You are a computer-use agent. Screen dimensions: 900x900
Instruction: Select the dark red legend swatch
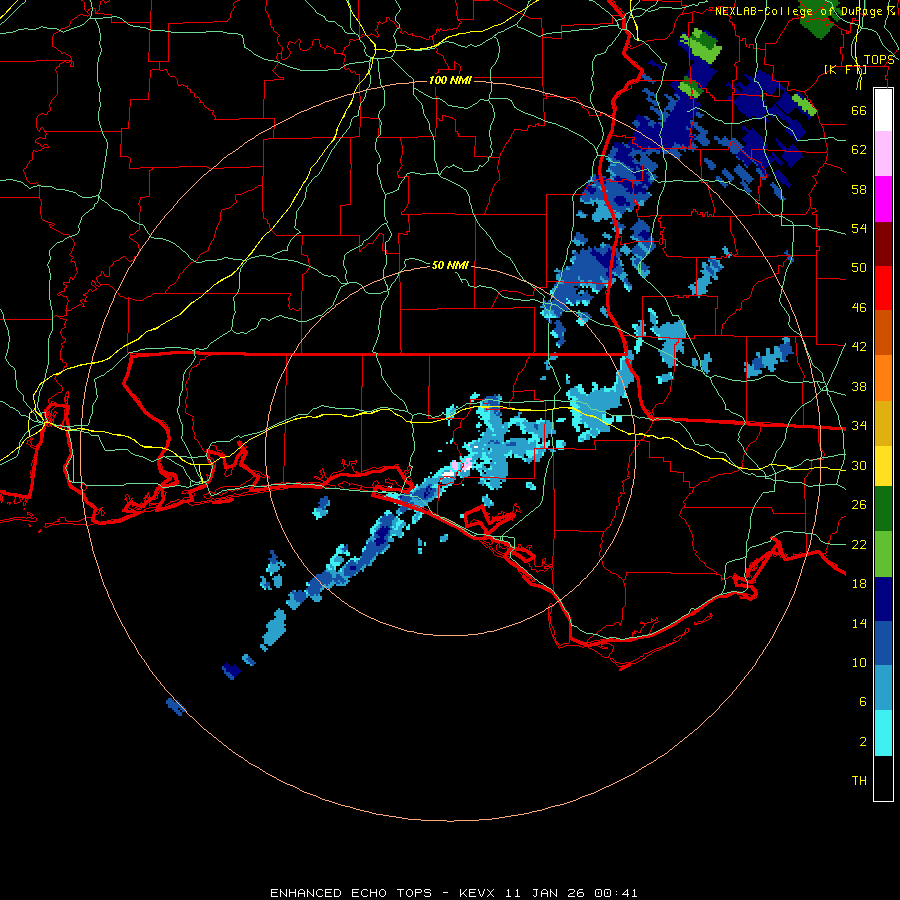tap(883, 243)
